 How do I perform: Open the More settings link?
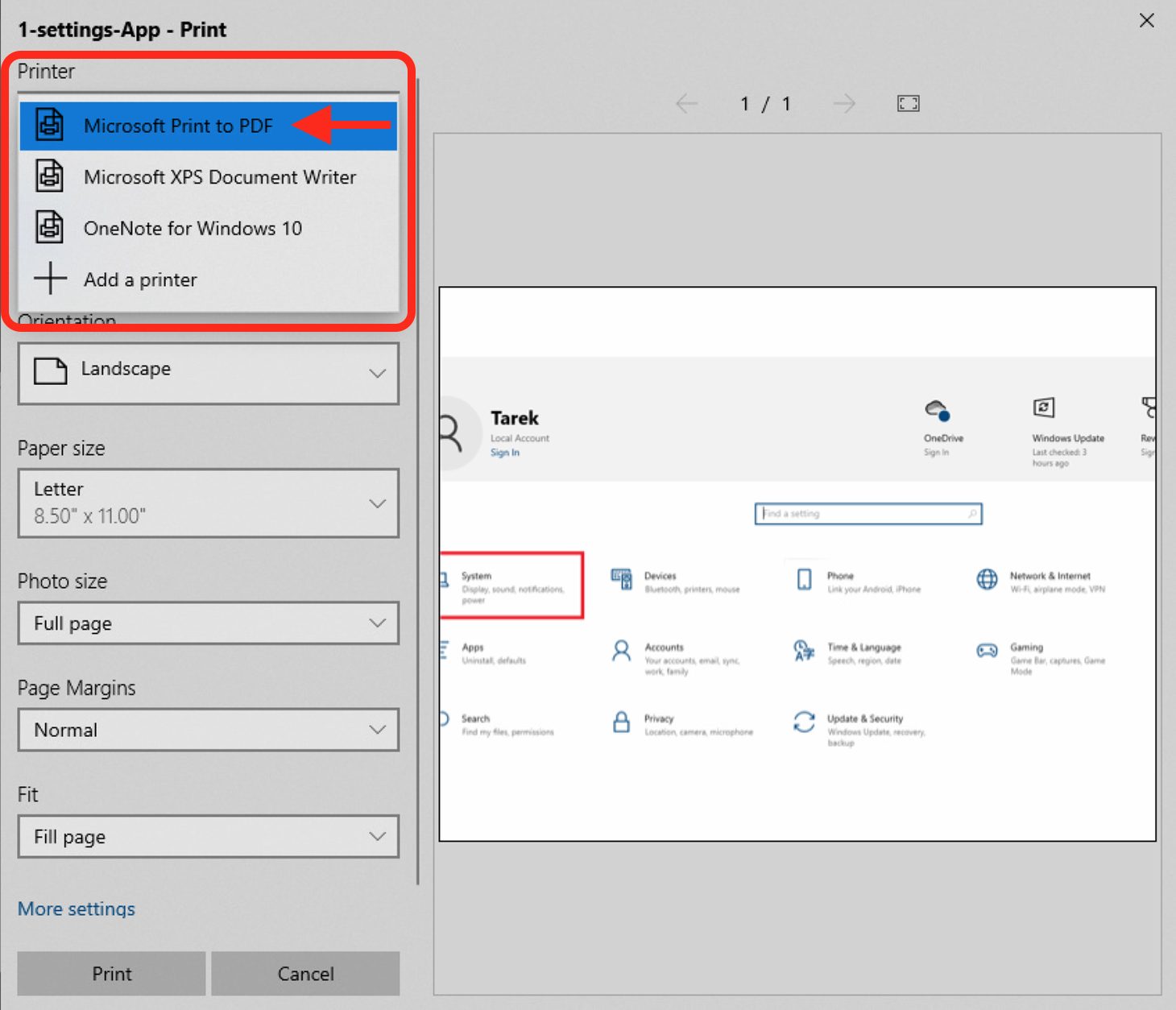(77, 909)
